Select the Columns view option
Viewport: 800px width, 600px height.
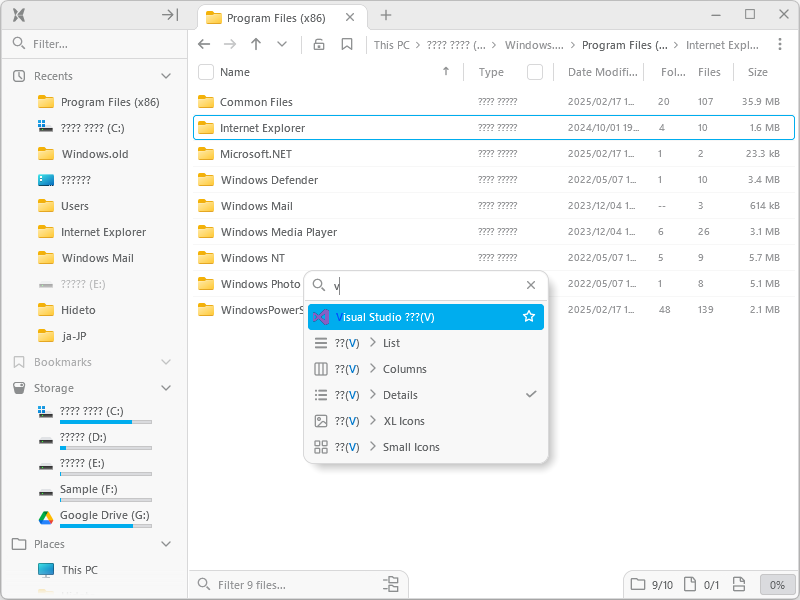pyautogui.click(x=404, y=369)
